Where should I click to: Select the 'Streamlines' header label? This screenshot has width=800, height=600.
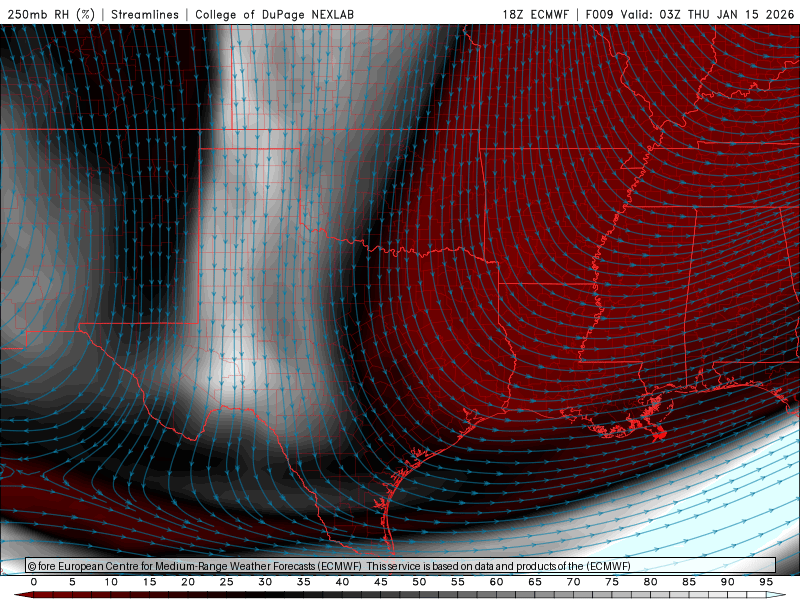145,14
